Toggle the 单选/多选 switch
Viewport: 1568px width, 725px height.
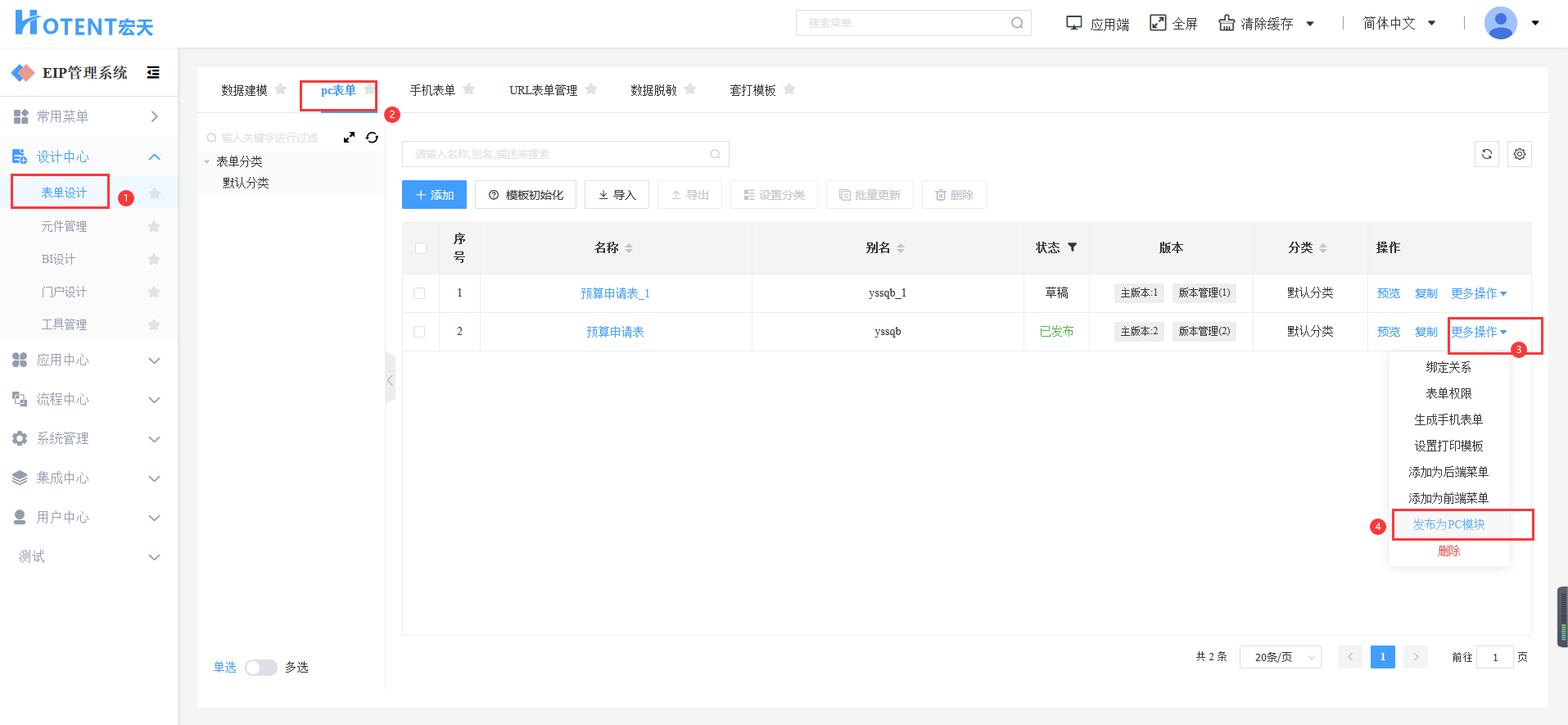pos(261,668)
